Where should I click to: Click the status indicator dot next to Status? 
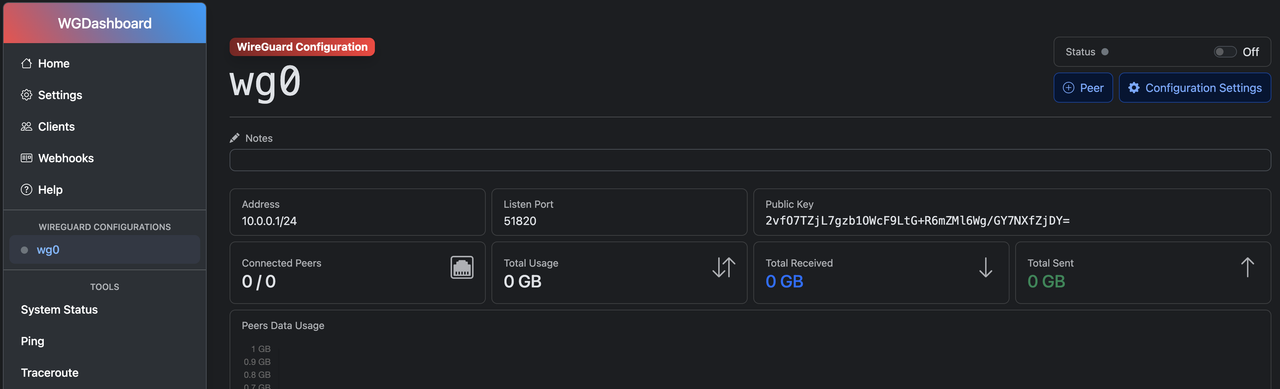[x=1105, y=52]
